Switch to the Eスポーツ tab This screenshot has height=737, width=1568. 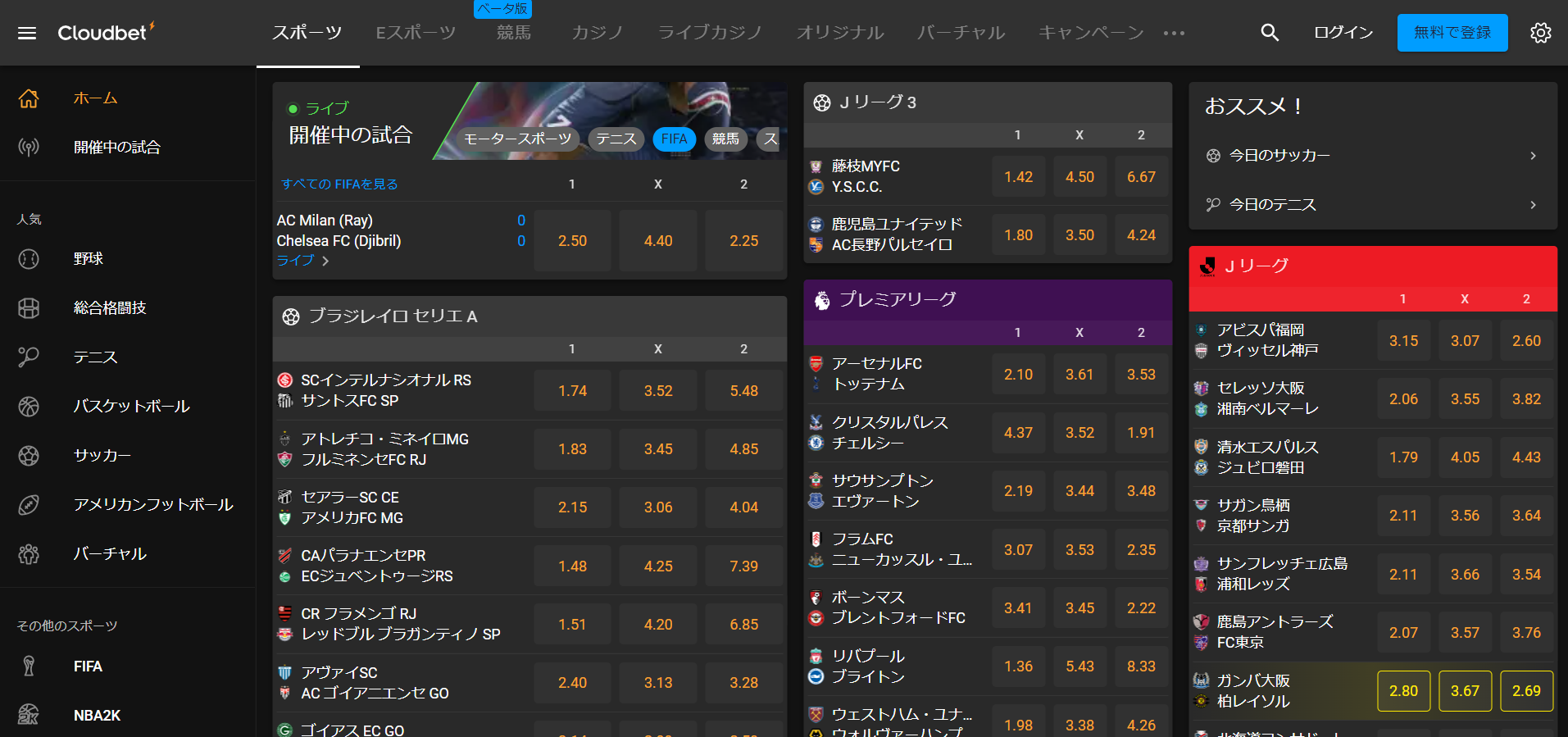coord(416,33)
